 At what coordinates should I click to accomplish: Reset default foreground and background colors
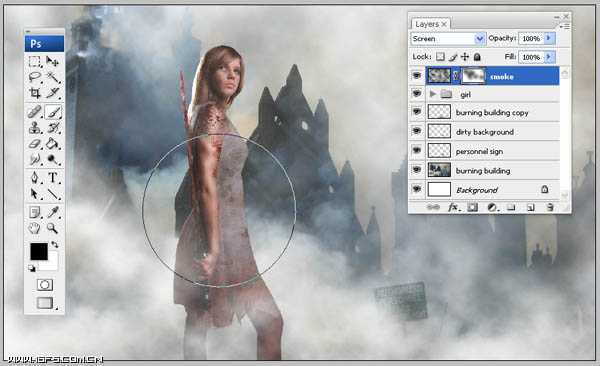[x=32, y=268]
